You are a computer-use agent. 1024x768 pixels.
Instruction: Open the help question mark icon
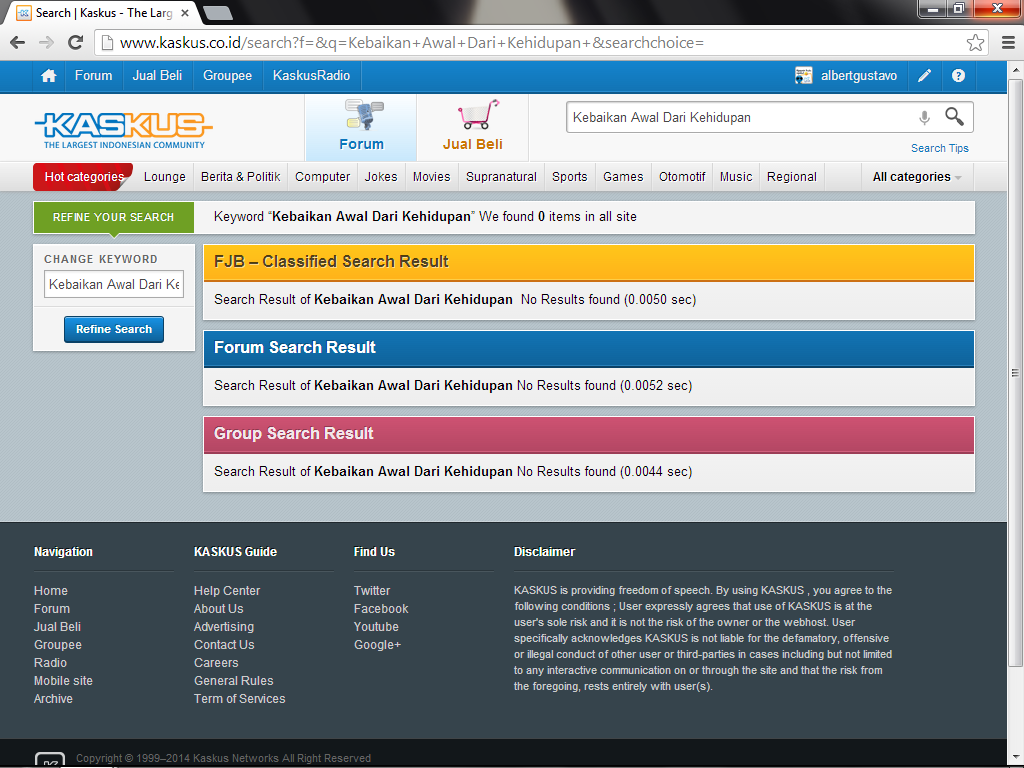point(958,76)
